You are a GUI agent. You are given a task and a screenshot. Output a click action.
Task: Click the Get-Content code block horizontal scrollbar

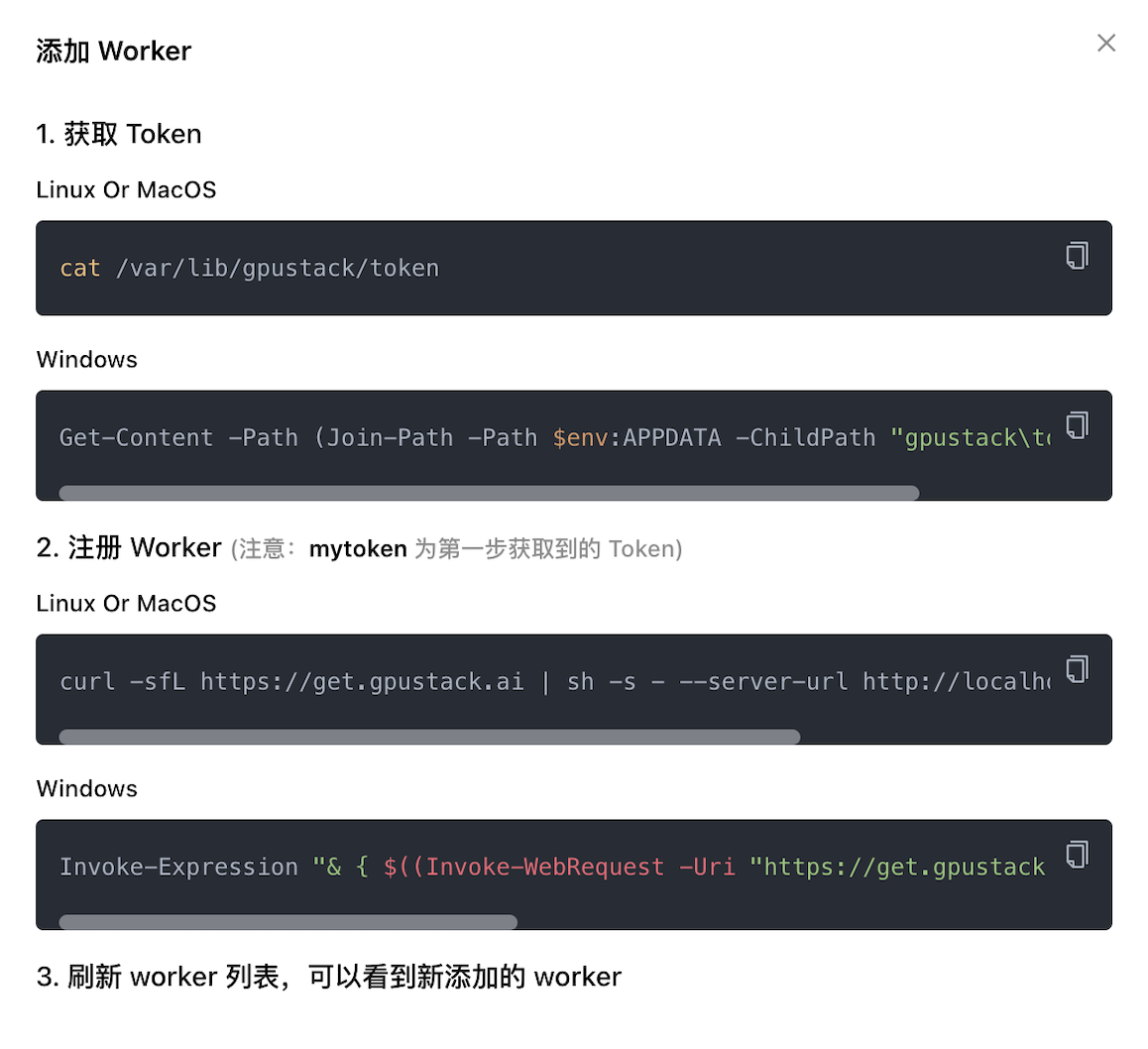tap(489, 493)
